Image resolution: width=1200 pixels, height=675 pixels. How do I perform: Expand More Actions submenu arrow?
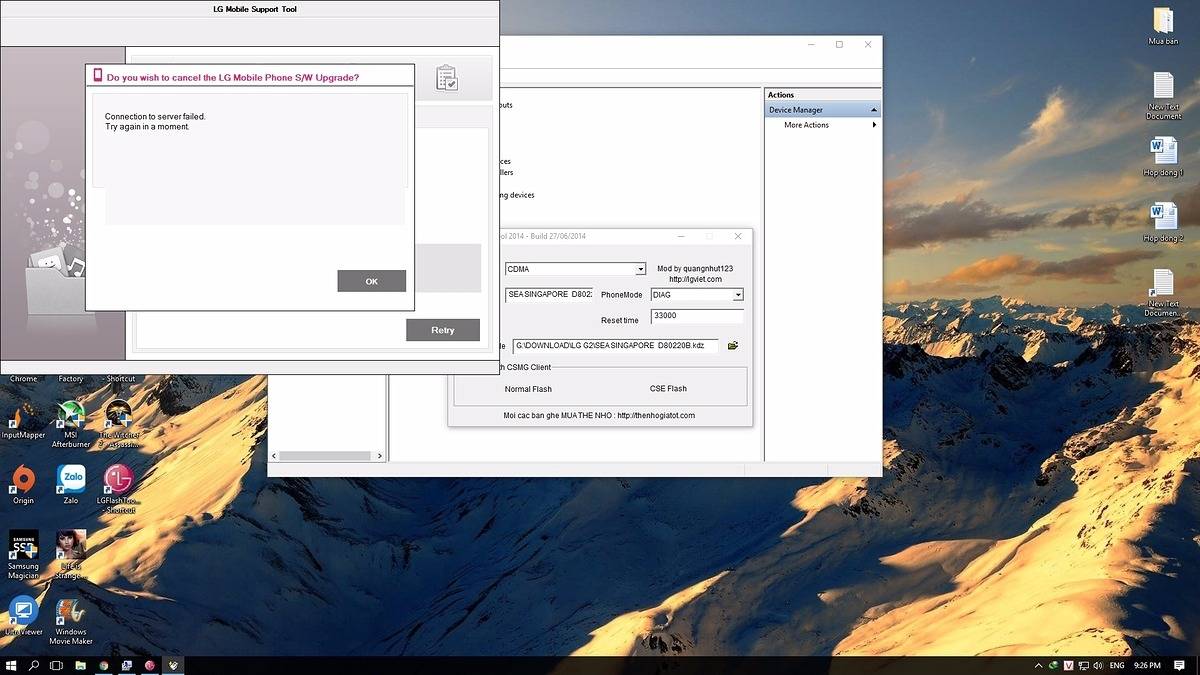[x=874, y=125]
